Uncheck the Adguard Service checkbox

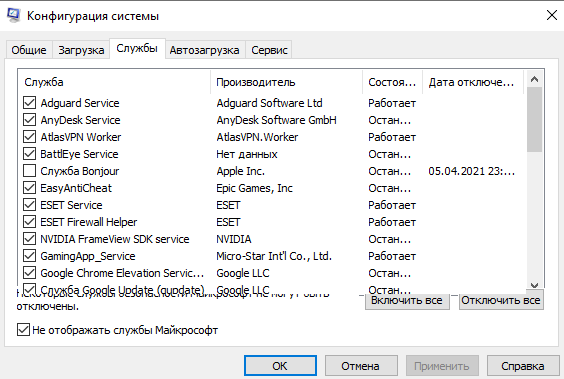(29, 103)
